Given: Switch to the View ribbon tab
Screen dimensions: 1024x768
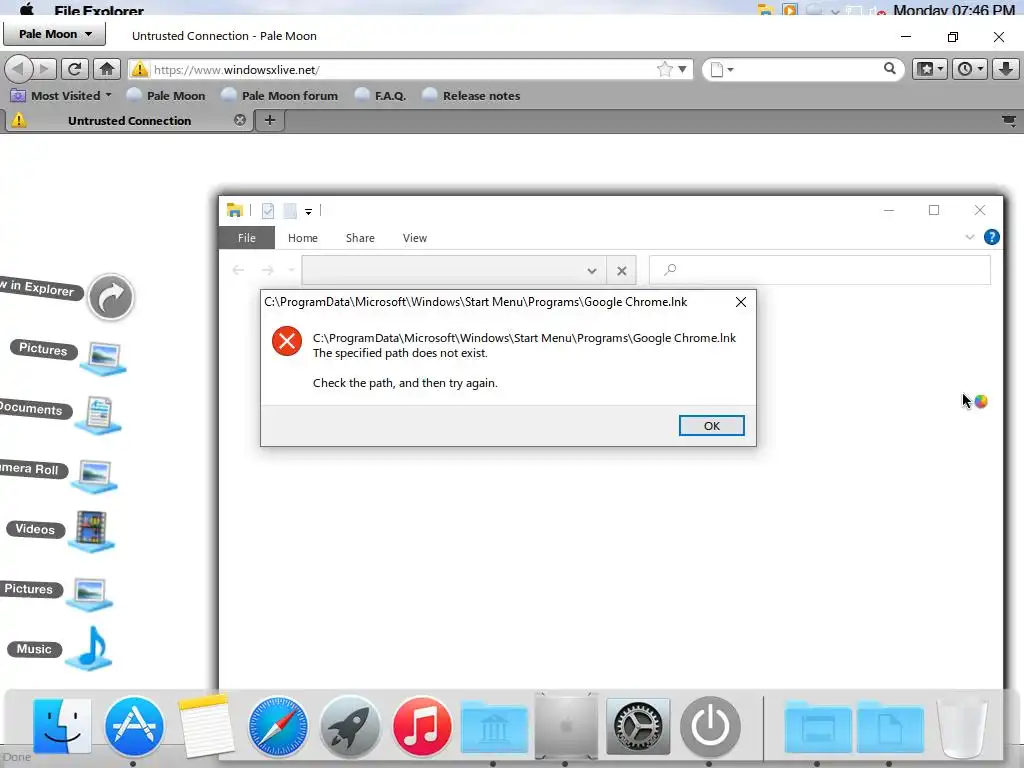Looking at the screenshot, I should tap(415, 238).
